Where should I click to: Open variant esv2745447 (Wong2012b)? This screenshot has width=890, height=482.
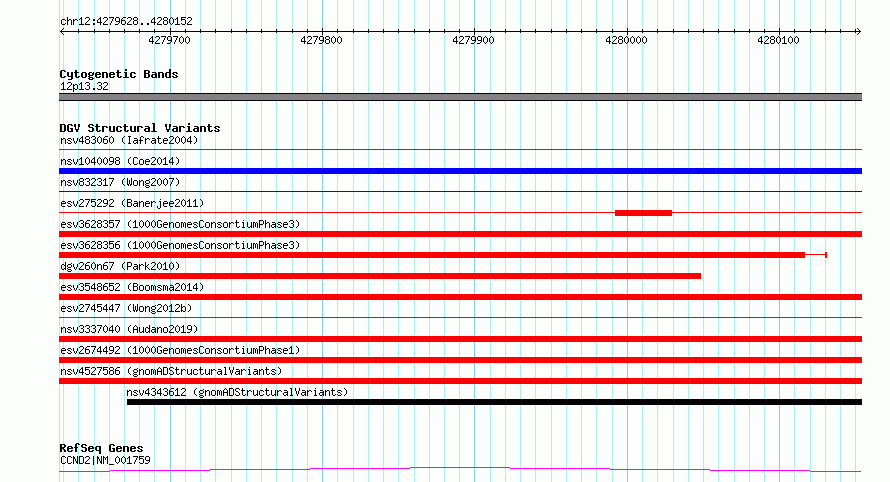[x=126, y=308]
